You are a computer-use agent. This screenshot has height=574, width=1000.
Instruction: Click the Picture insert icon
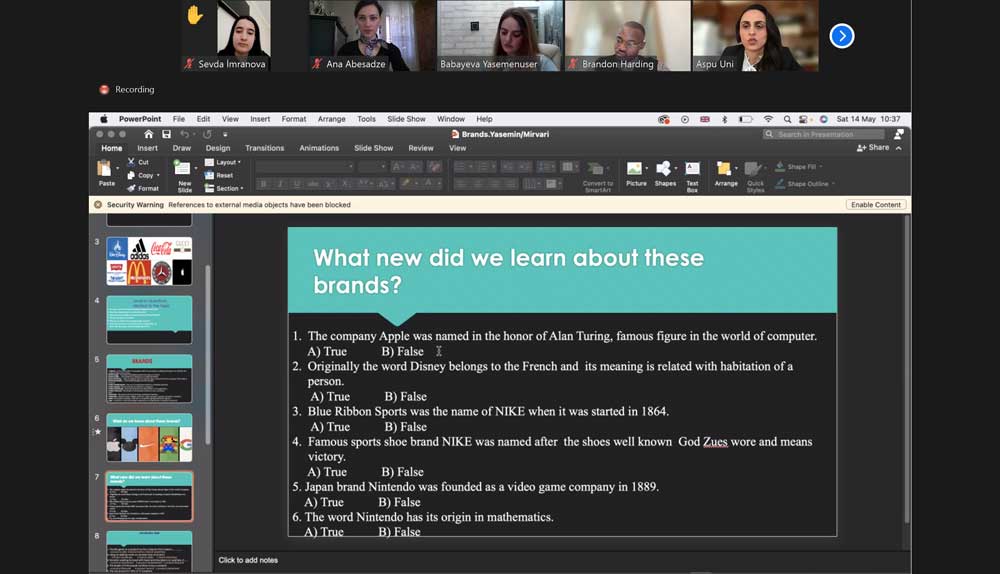(x=636, y=170)
